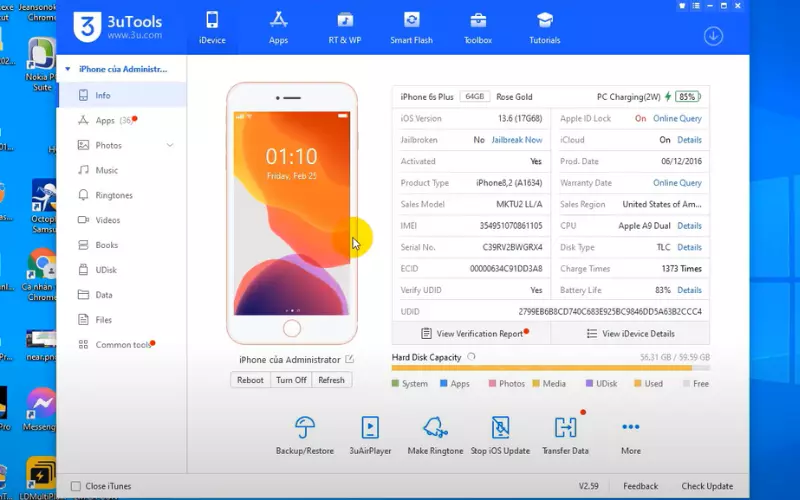Screen dimensions: 800x500
Task: Open the Messenger desktop shortcut
Action: pos(41,409)
